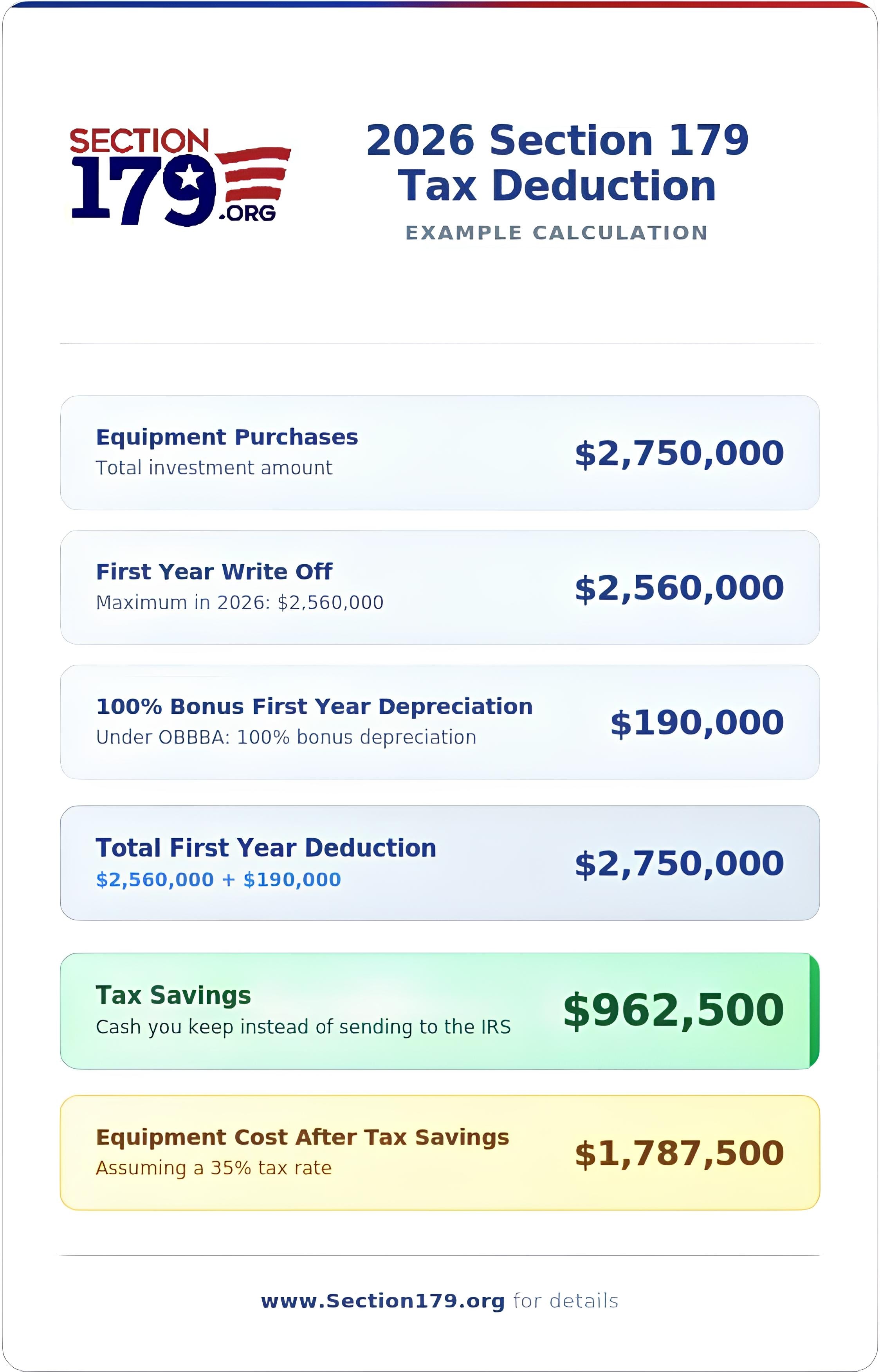Select 100% Bonus First Year Depreciation heading
Viewport: 880px width, 1372px height.
click(x=314, y=707)
